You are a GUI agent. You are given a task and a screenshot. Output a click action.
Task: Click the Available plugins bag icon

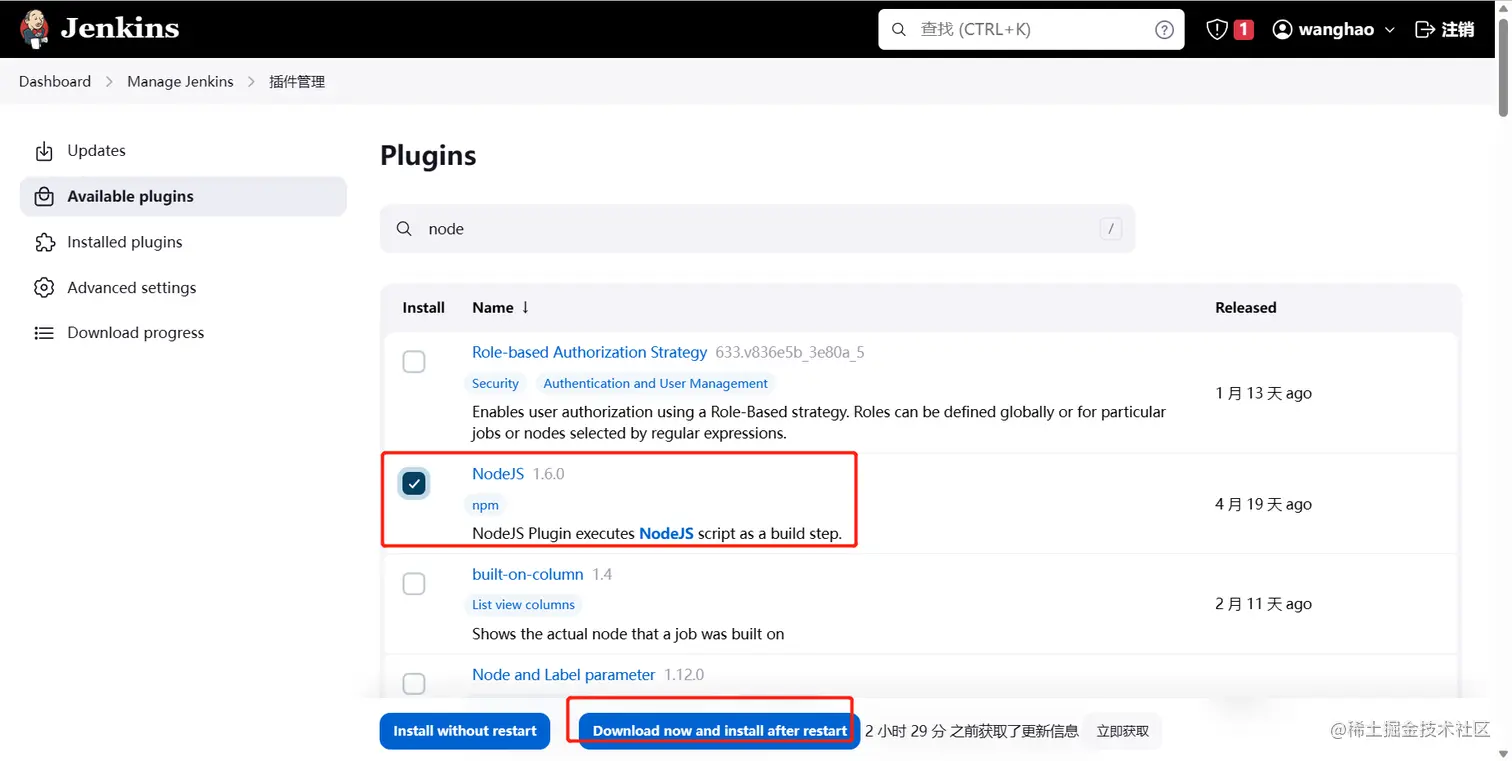pos(44,197)
